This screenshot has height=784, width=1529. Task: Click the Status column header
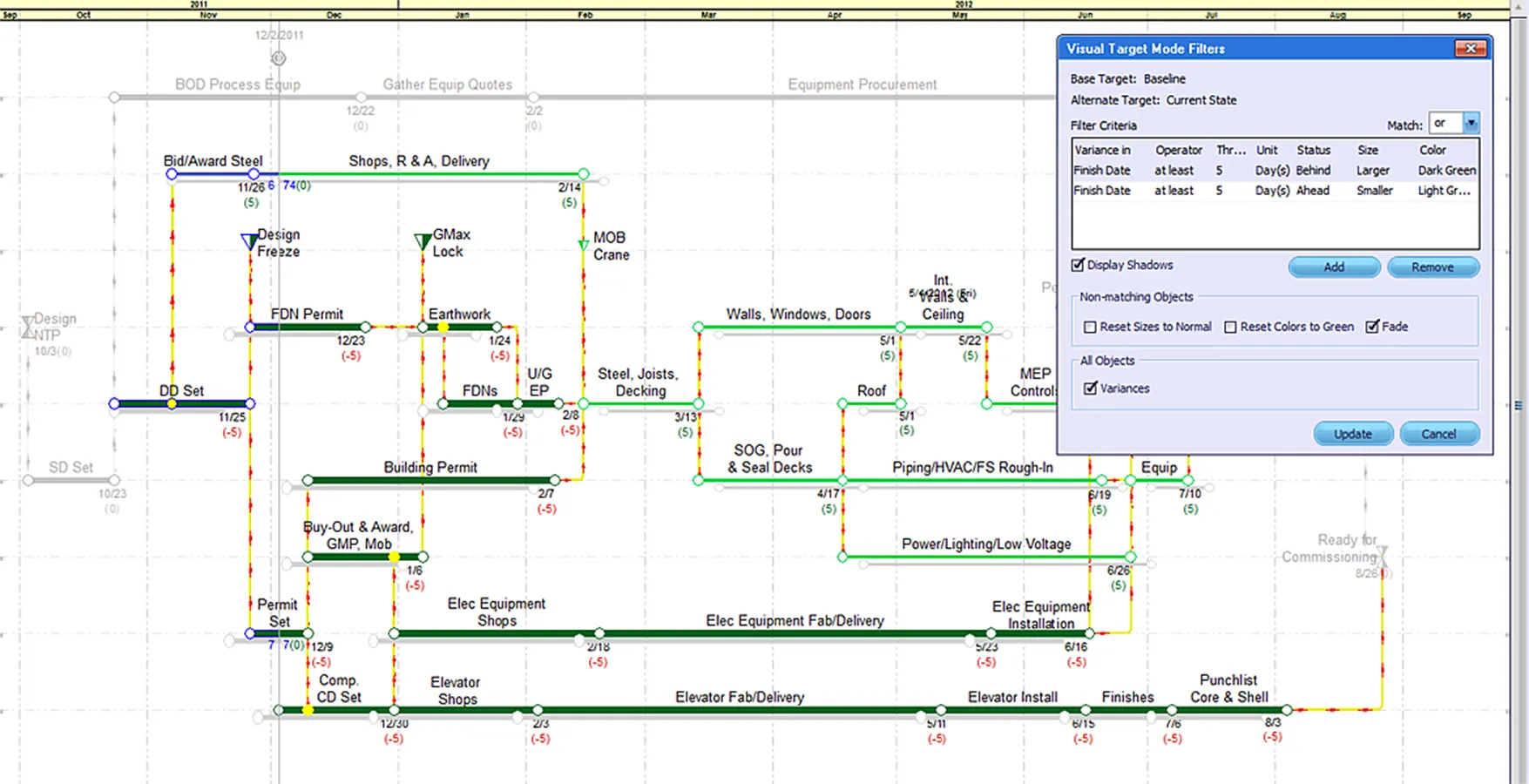pyautogui.click(x=1313, y=150)
